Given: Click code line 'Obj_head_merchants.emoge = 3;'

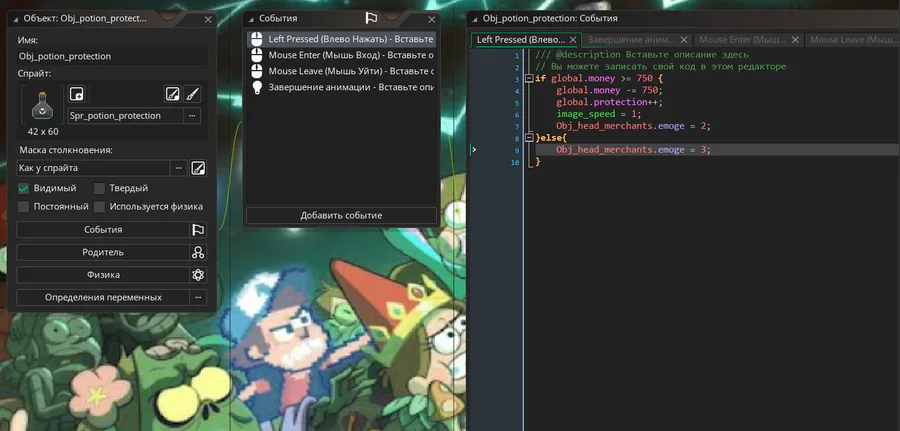Looking at the screenshot, I should tap(634, 150).
